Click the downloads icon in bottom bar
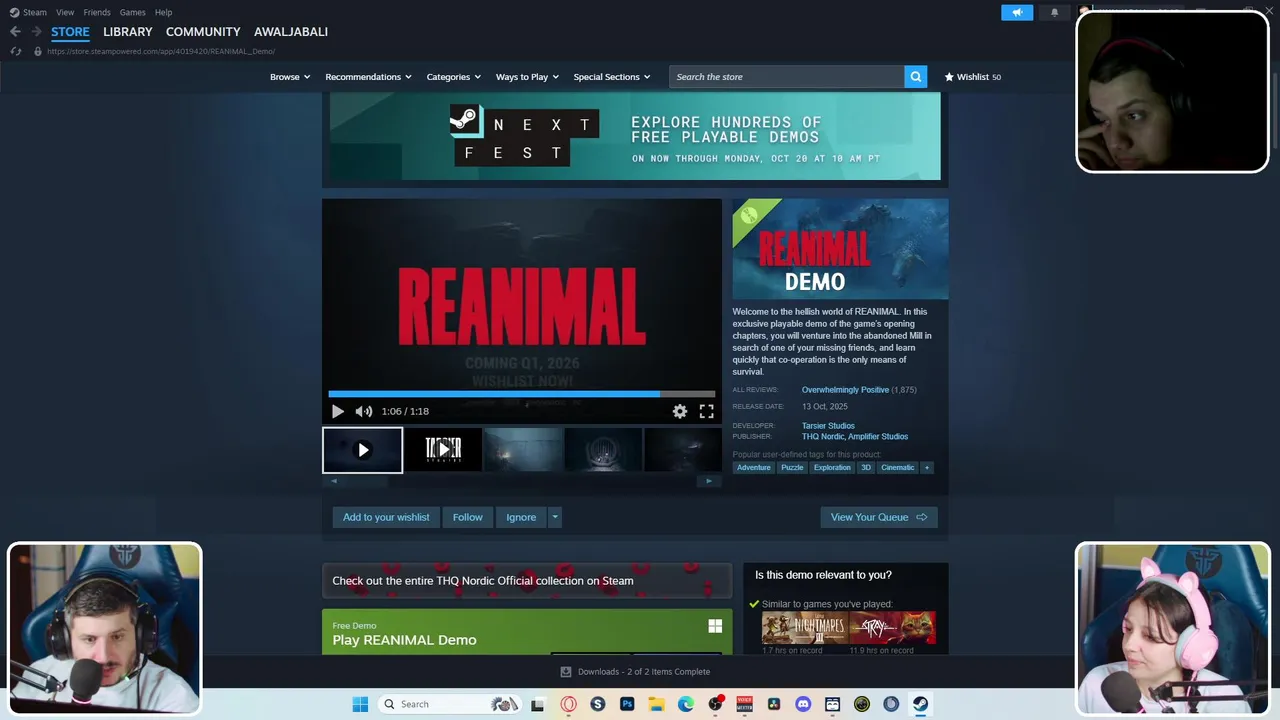This screenshot has height=720, width=1280. point(566,672)
